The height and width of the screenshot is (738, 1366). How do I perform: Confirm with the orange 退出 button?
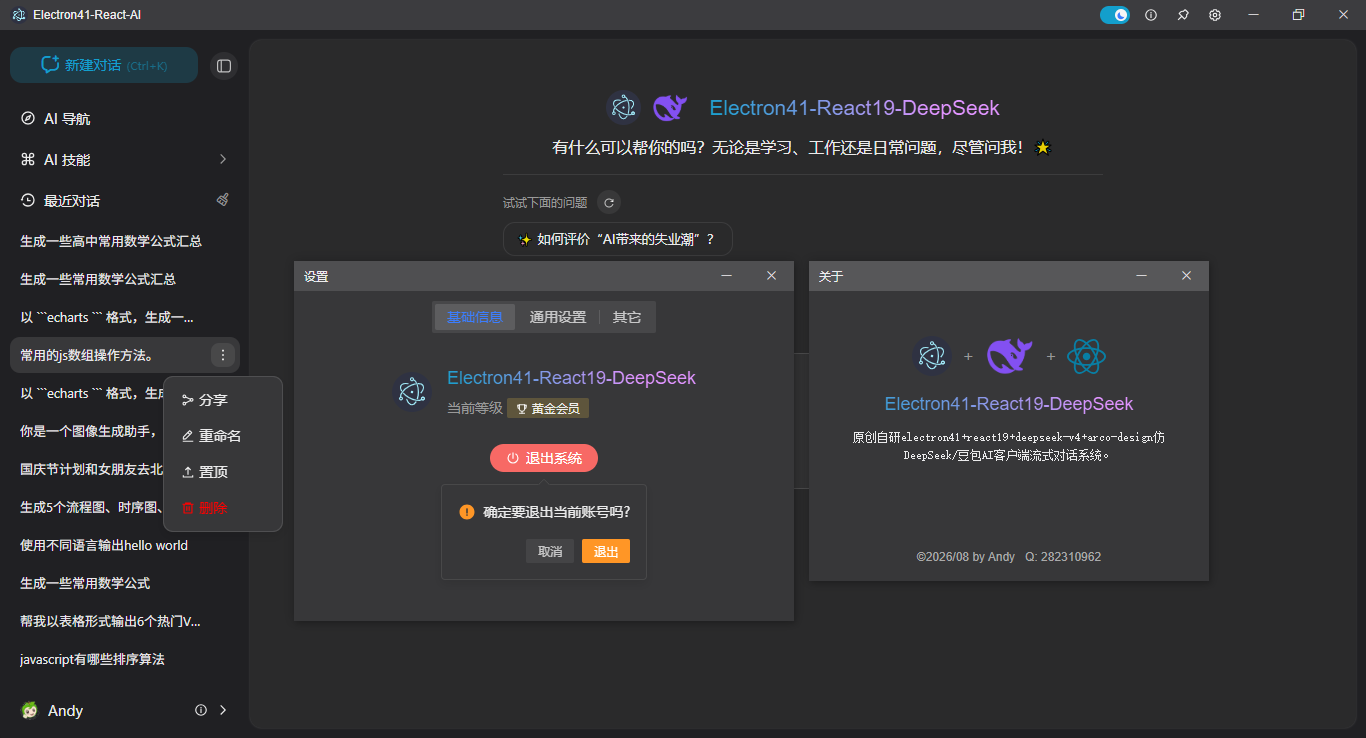click(606, 551)
